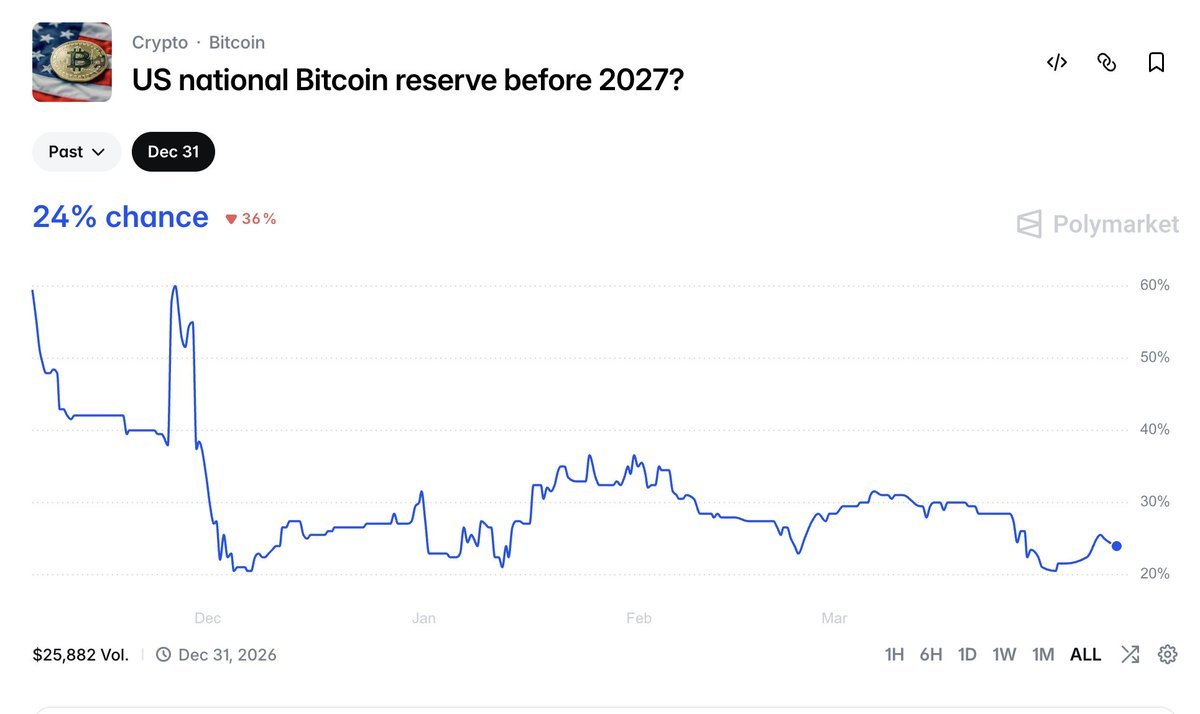Enable the 6H chart timeframe
The height and width of the screenshot is (714, 1200).
(x=931, y=654)
